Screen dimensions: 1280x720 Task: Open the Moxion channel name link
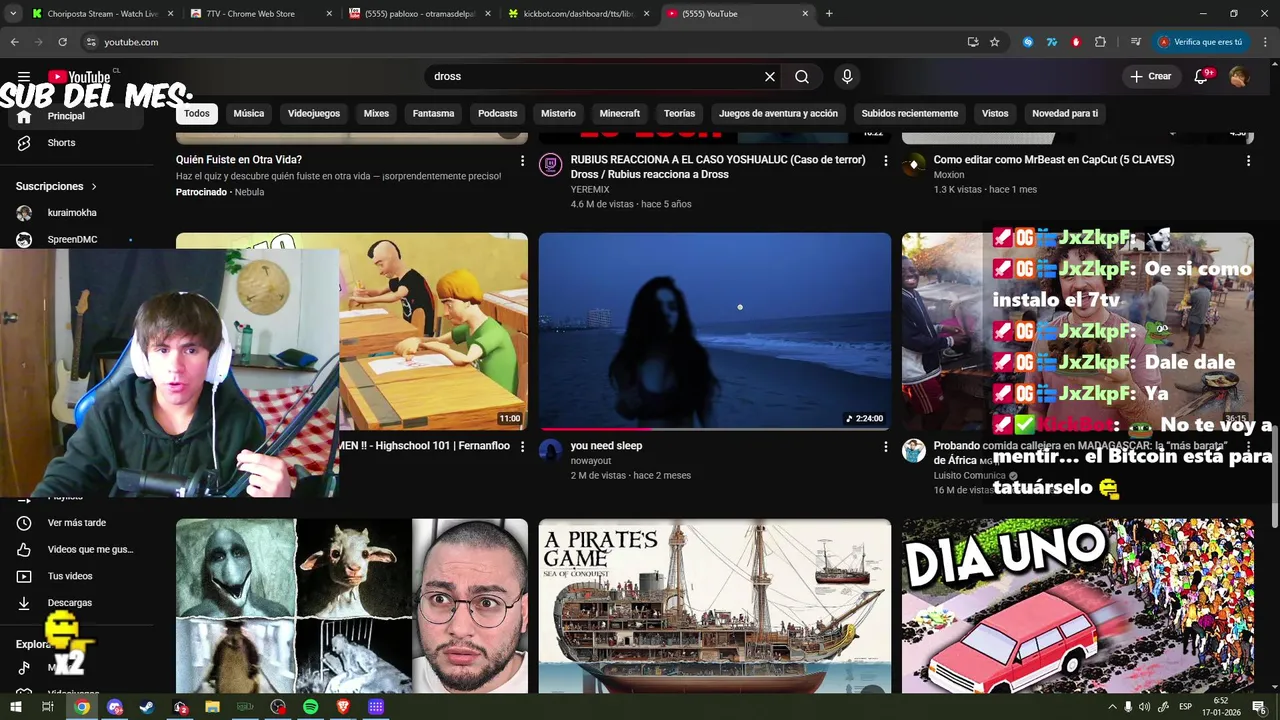tap(949, 175)
